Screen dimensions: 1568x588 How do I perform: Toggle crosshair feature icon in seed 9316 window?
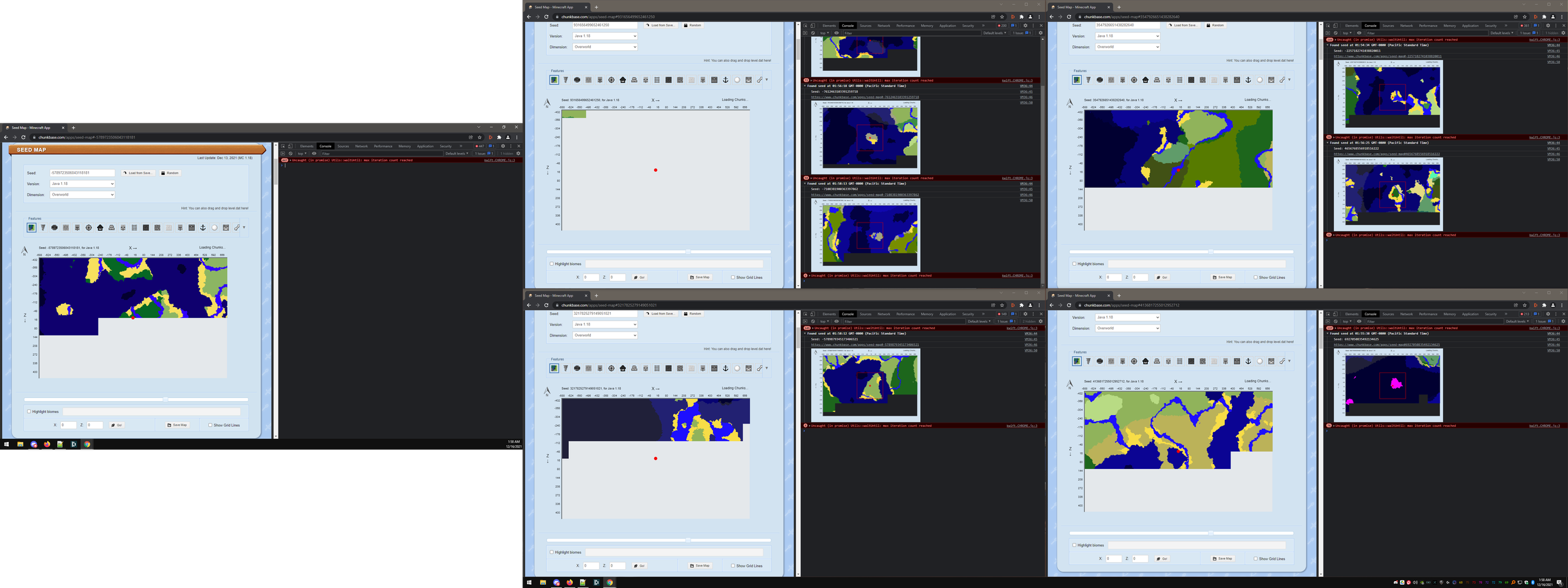click(612, 80)
